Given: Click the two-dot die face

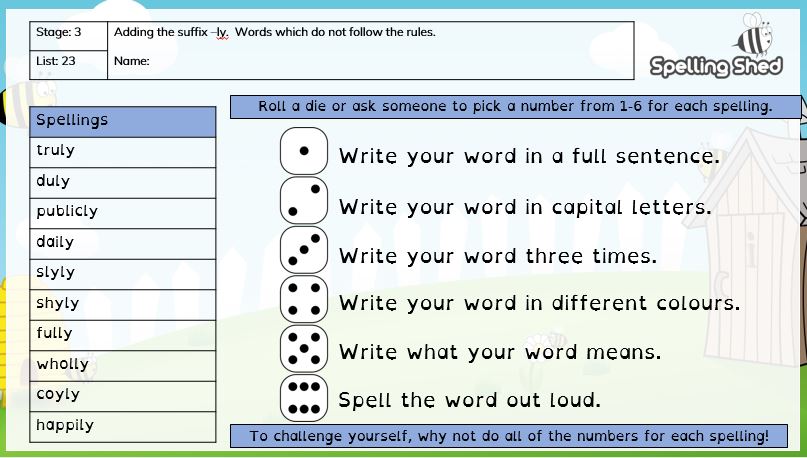Looking at the screenshot, I should [304, 200].
